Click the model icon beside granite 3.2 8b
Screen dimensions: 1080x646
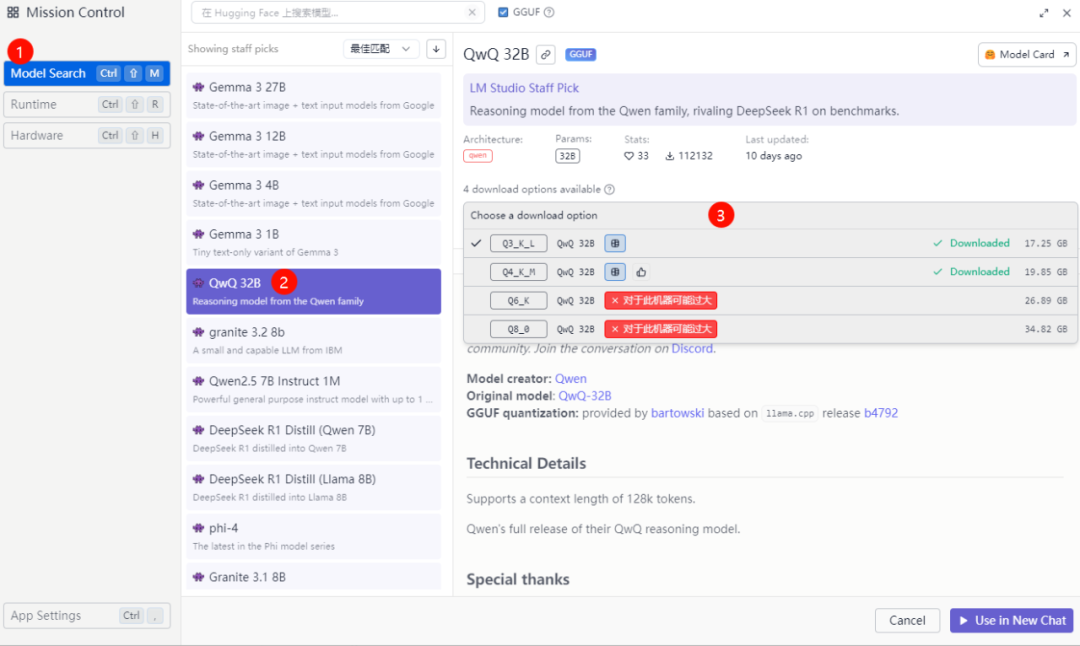click(x=198, y=332)
